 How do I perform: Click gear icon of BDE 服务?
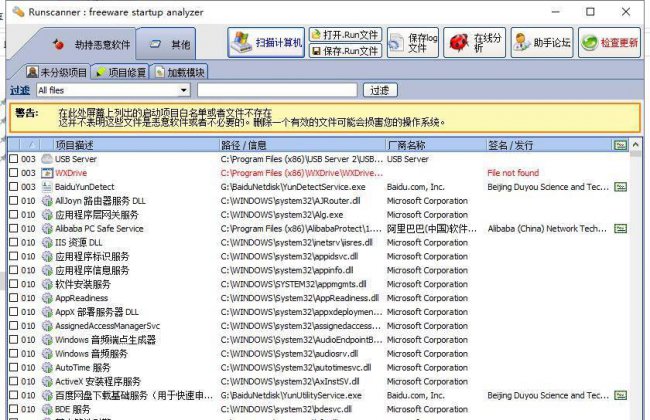(47, 409)
